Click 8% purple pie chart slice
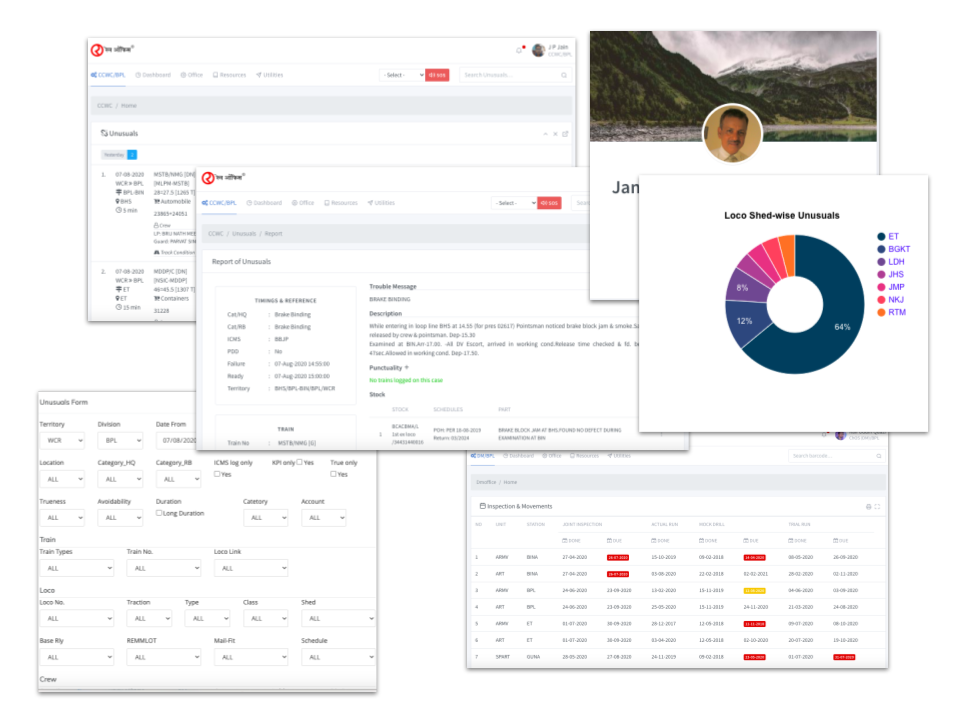The width and height of the screenshot is (960, 720). click(745, 287)
